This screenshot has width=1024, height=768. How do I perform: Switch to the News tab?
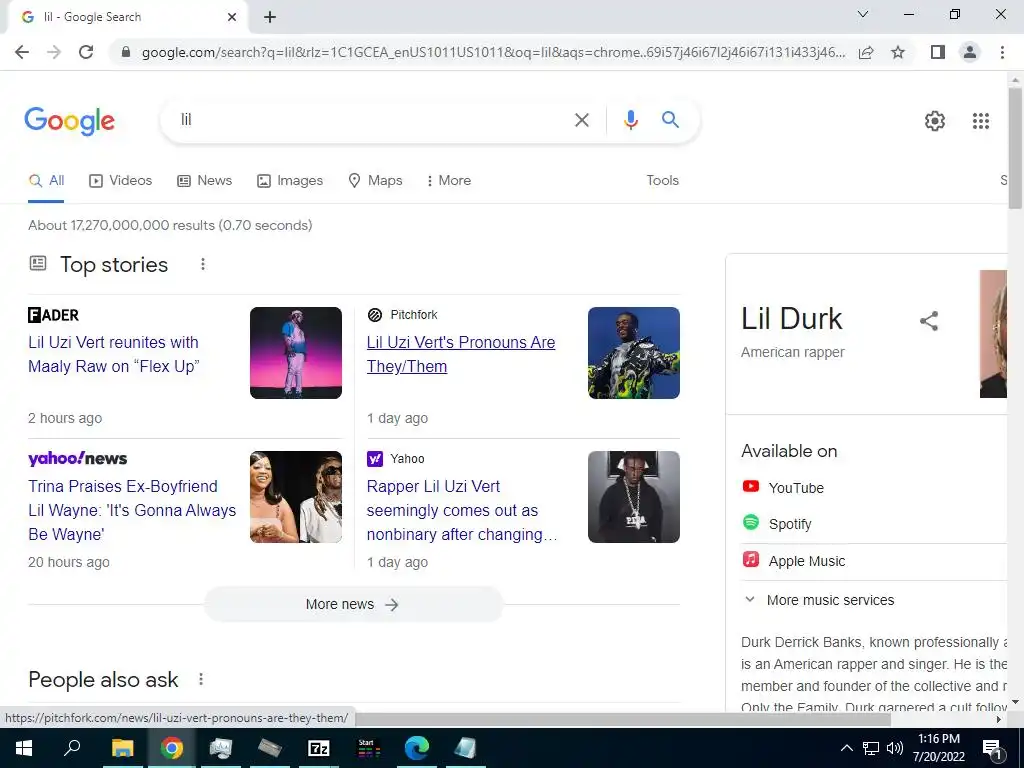[x=204, y=181]
